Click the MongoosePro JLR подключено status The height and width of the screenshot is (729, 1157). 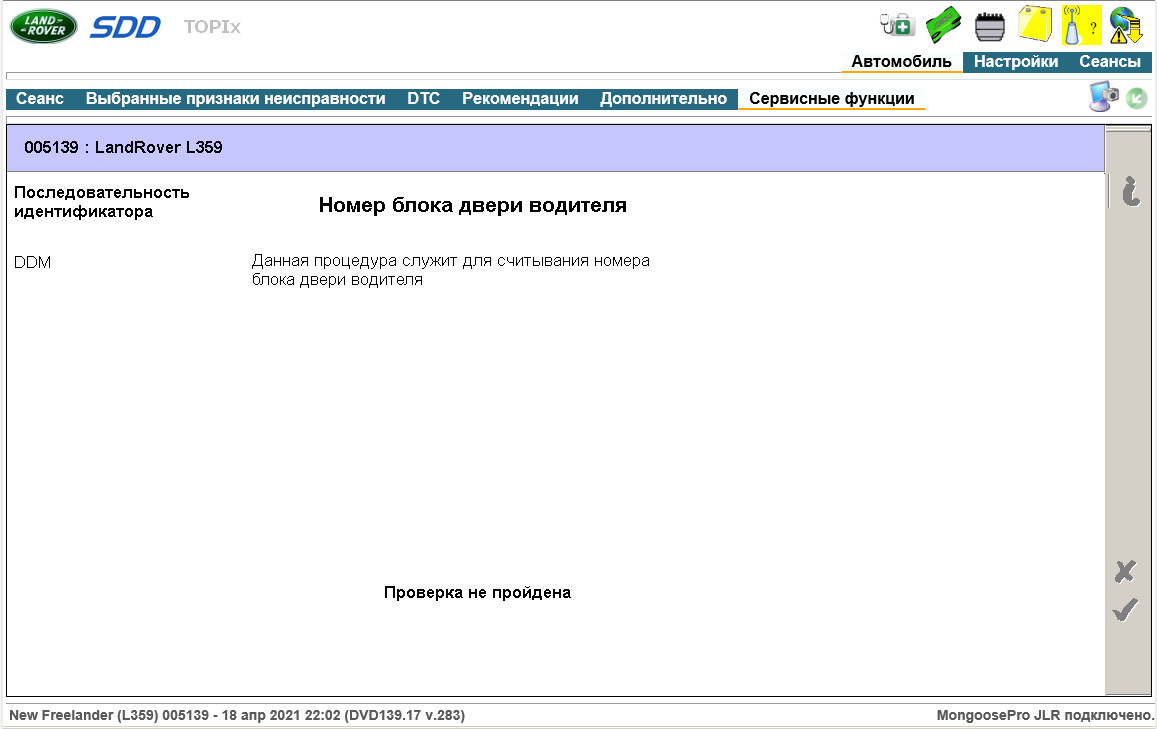(1045, 715)
